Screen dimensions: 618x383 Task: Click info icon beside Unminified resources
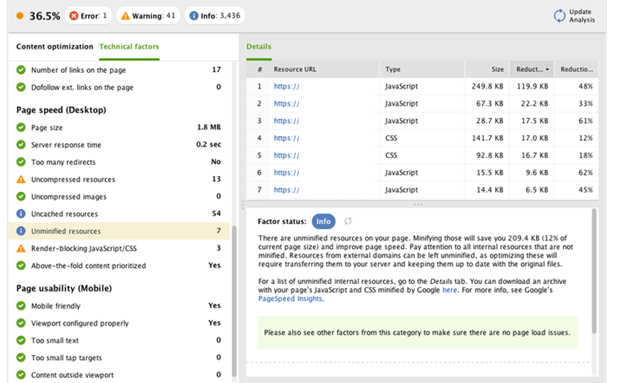click(x=21, y=231)
